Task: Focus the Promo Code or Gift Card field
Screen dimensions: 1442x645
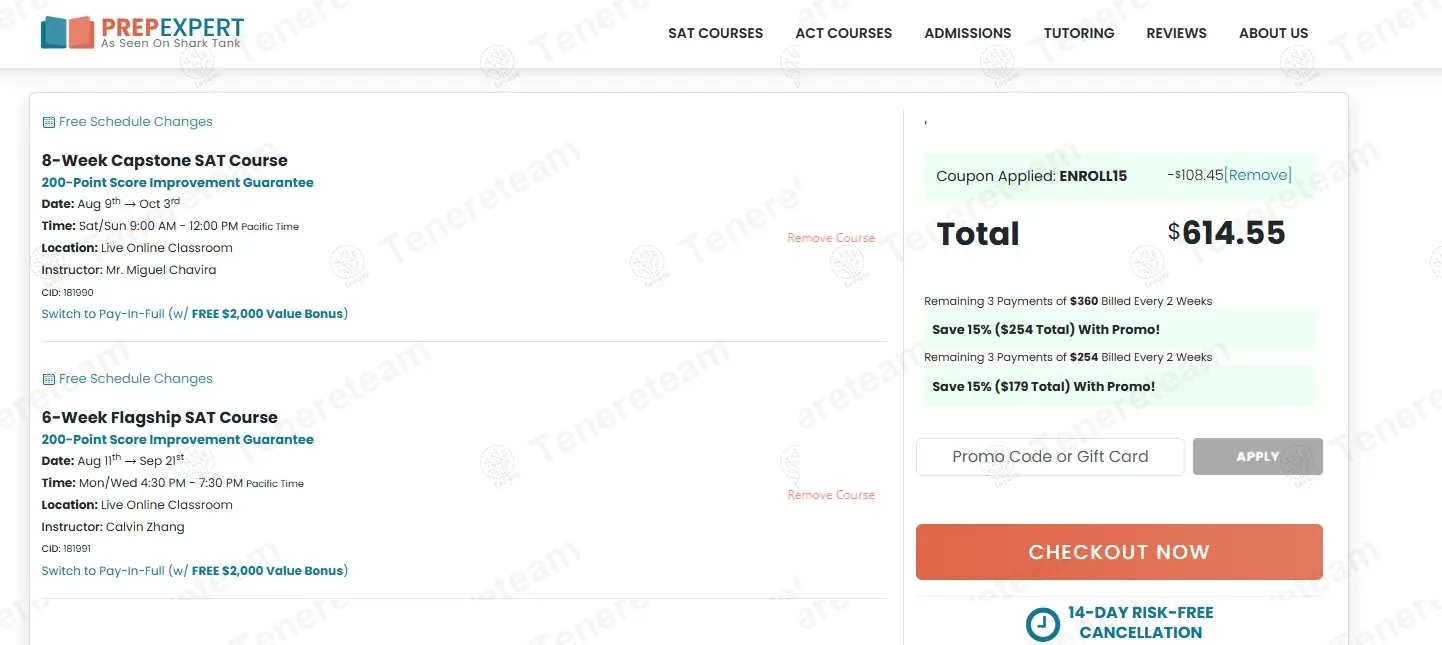Action: click(1049, 457)
